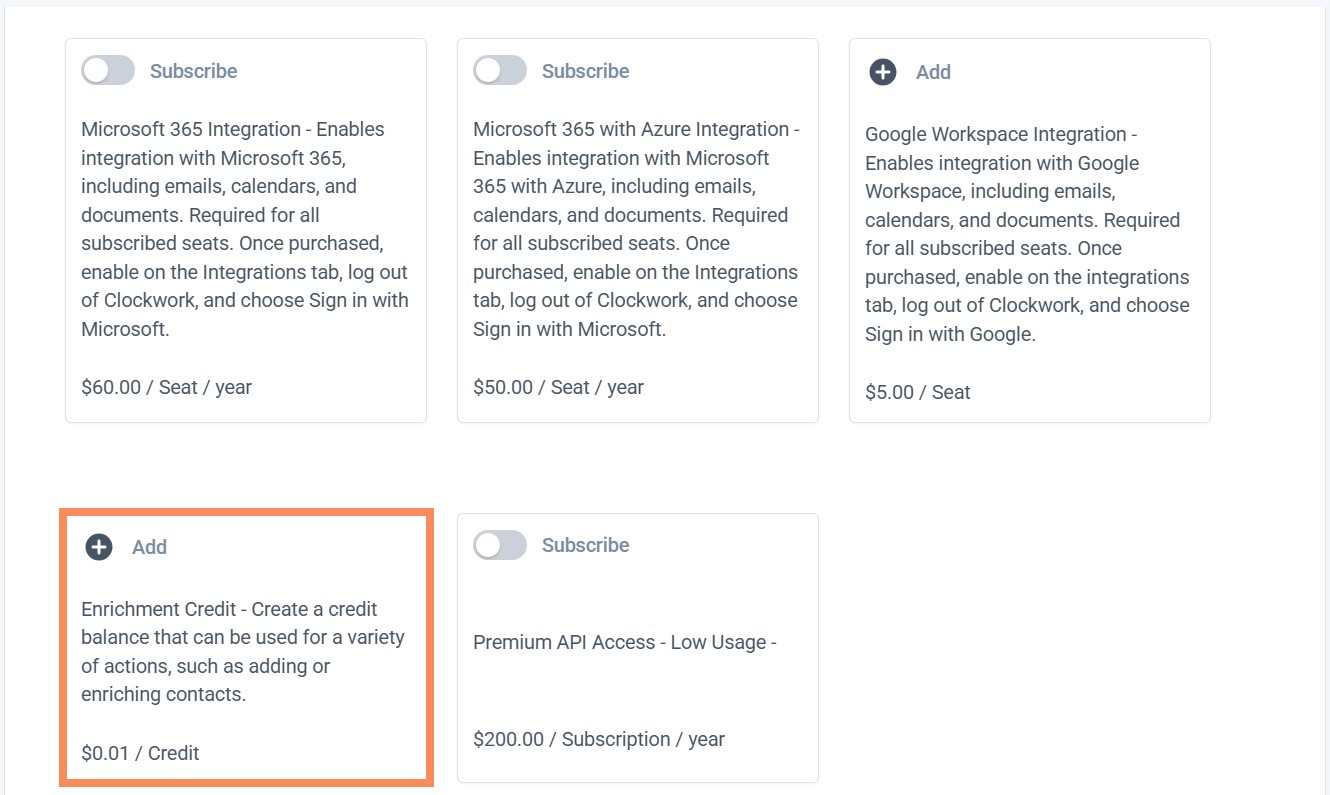Select the Microsoft 365 Integration description text
1330x795 pixels.
[245, 229]
